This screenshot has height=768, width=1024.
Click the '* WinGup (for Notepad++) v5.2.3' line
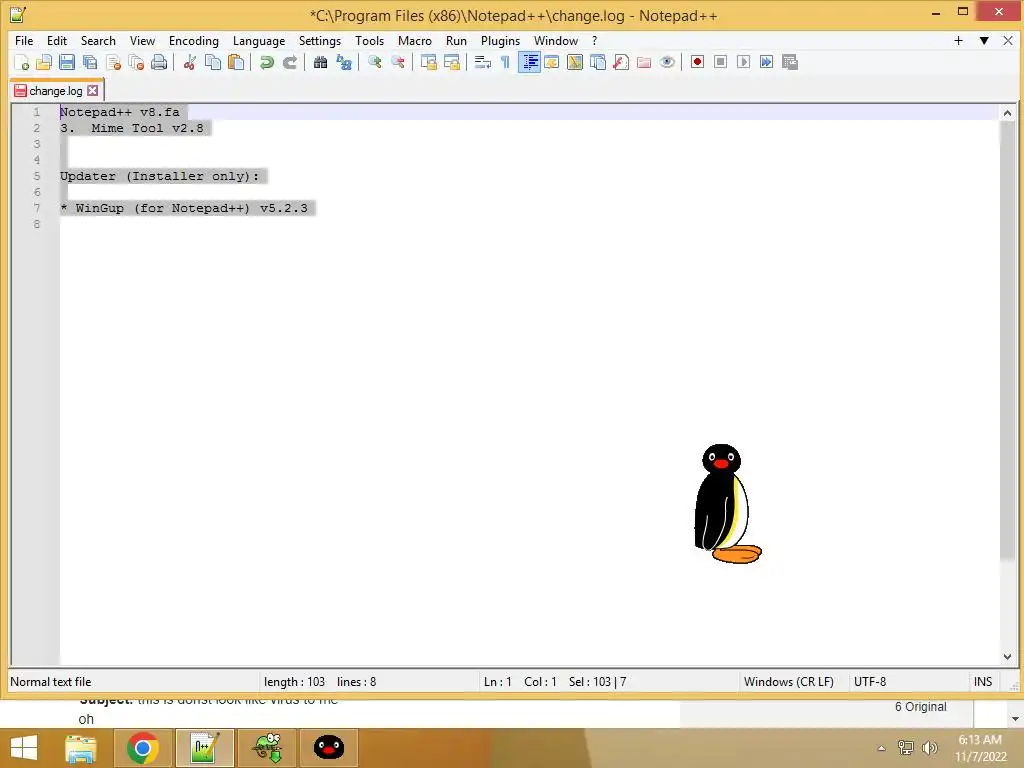pyautogui.click(x=184, y=208)
